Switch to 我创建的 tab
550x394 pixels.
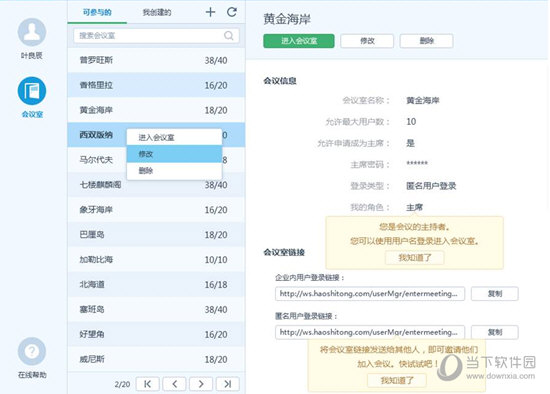pos(157,12)
